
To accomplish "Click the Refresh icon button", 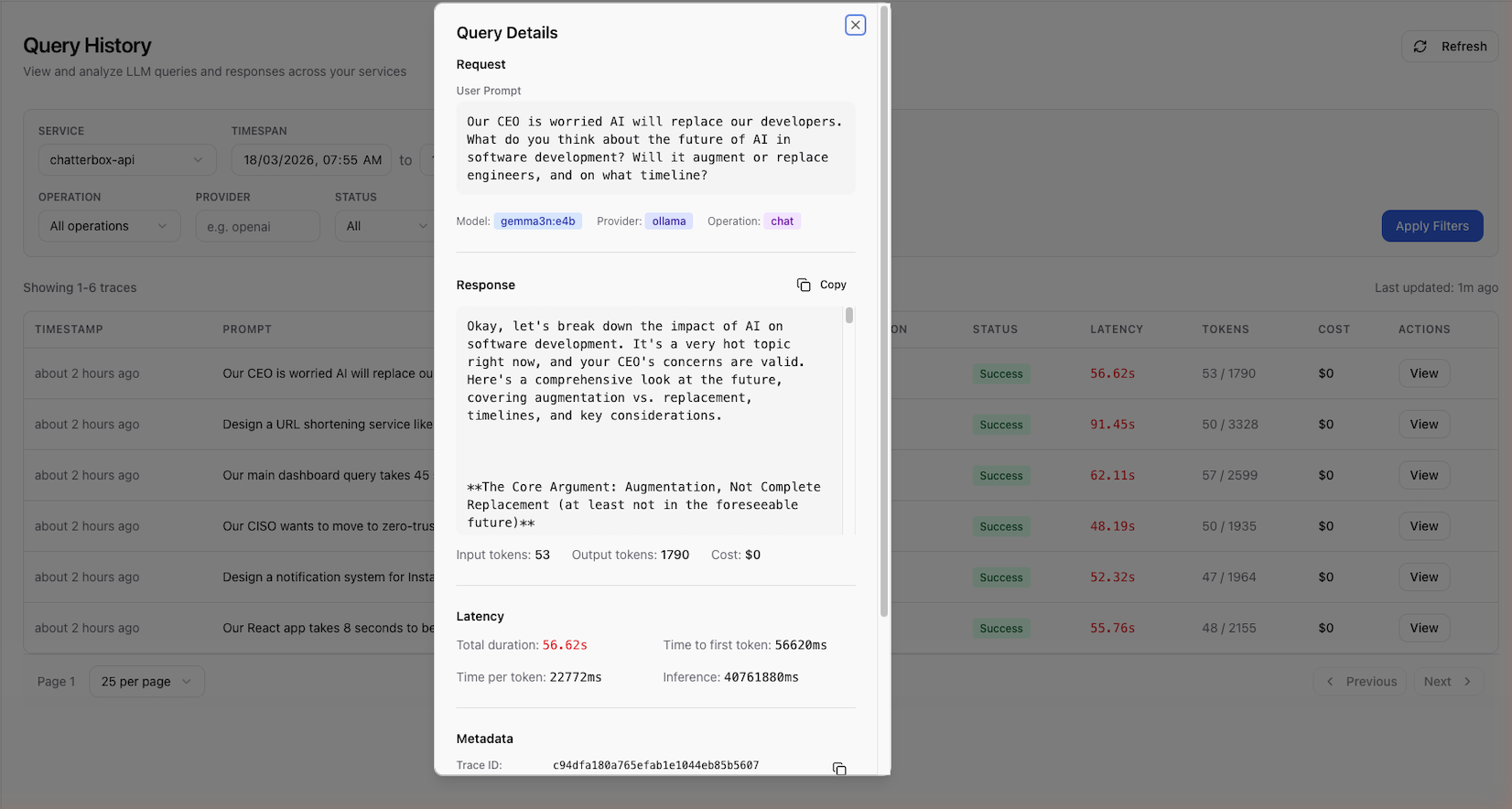I will 1450,47.
